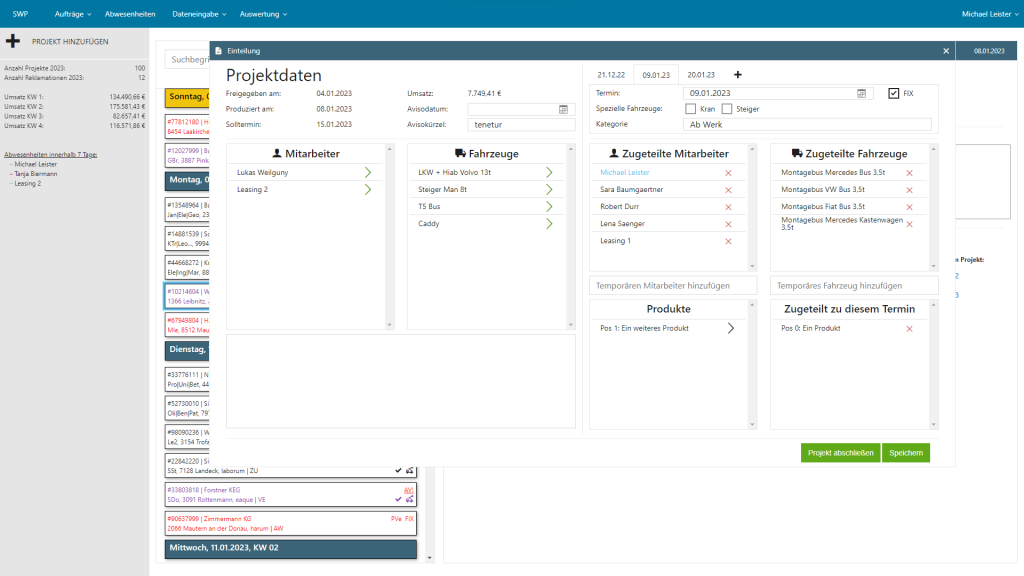The image size is (1024, 576).
Task: Open the Michael Leister user dropdown
Action: click(989, 14)
